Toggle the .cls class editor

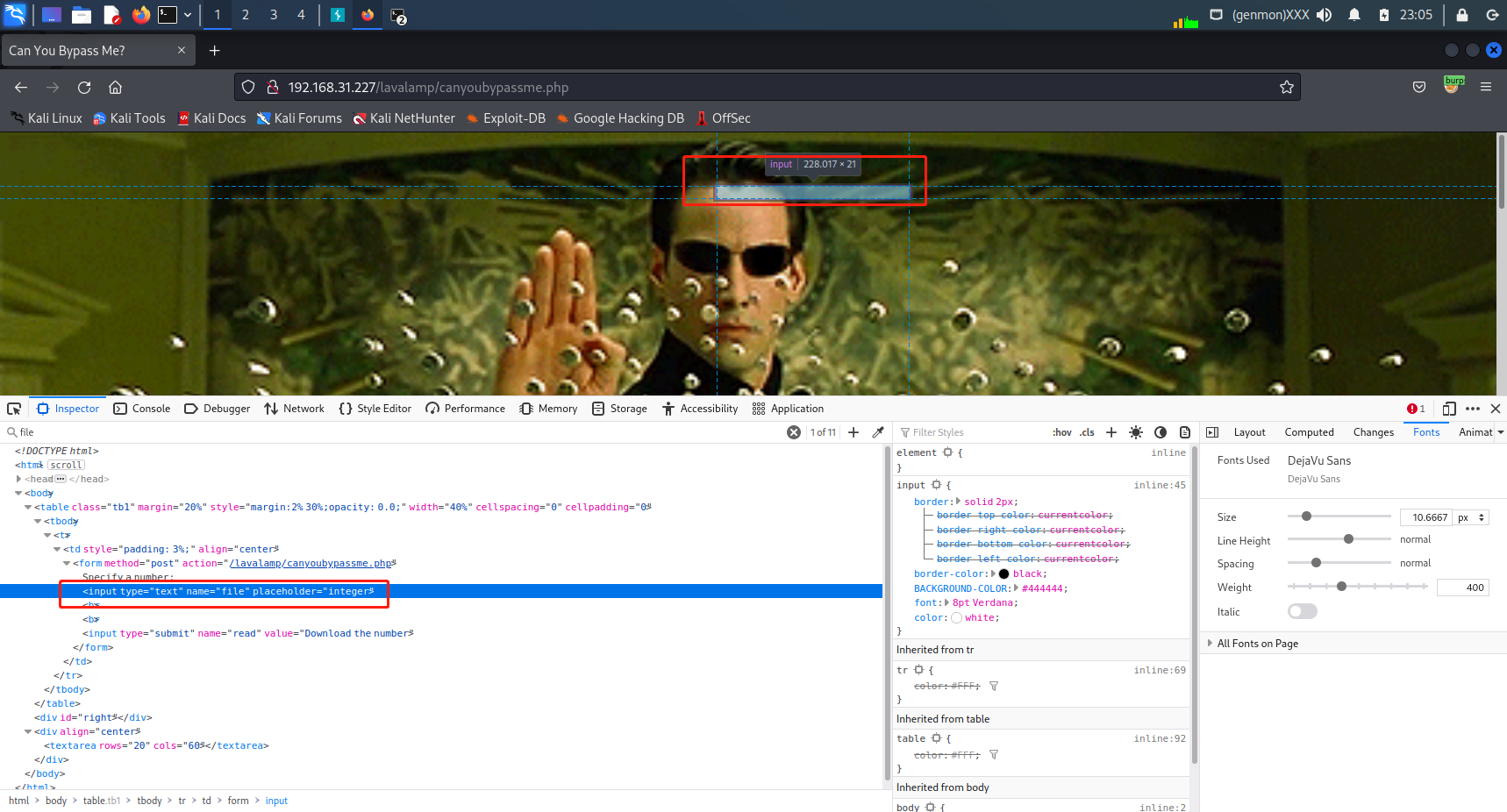(x=1087, y=431)
